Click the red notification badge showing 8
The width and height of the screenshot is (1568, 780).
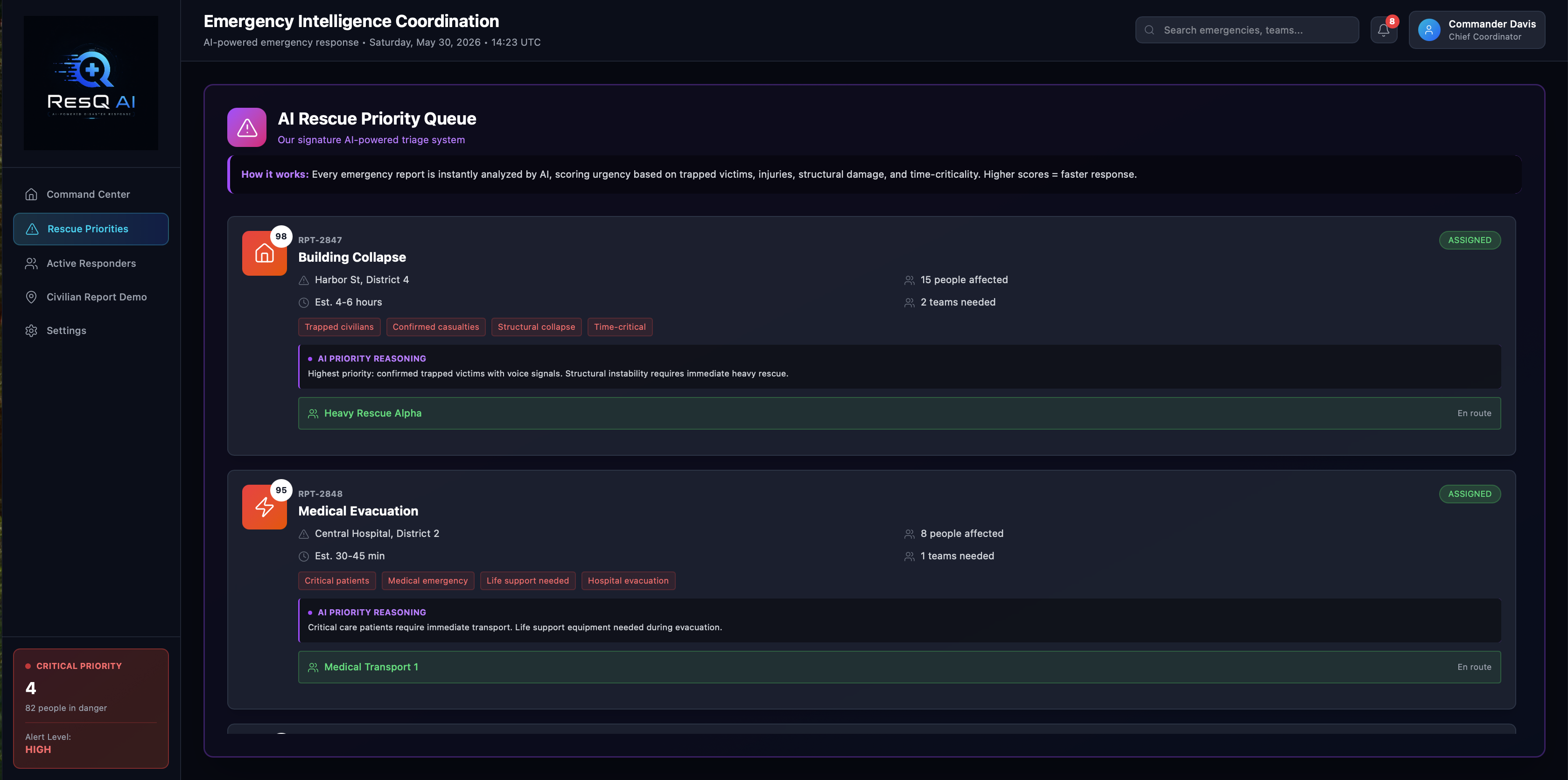(1392, 21)
